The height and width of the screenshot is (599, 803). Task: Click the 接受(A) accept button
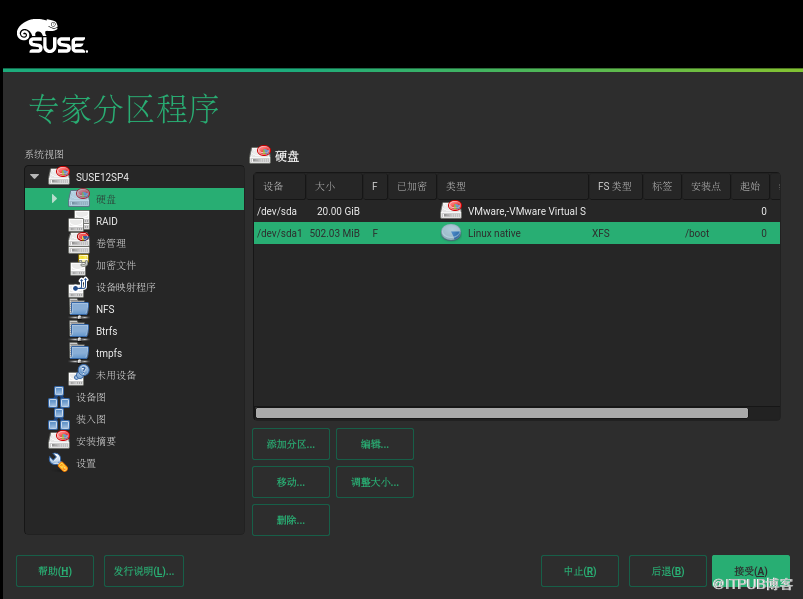[751, 571]
